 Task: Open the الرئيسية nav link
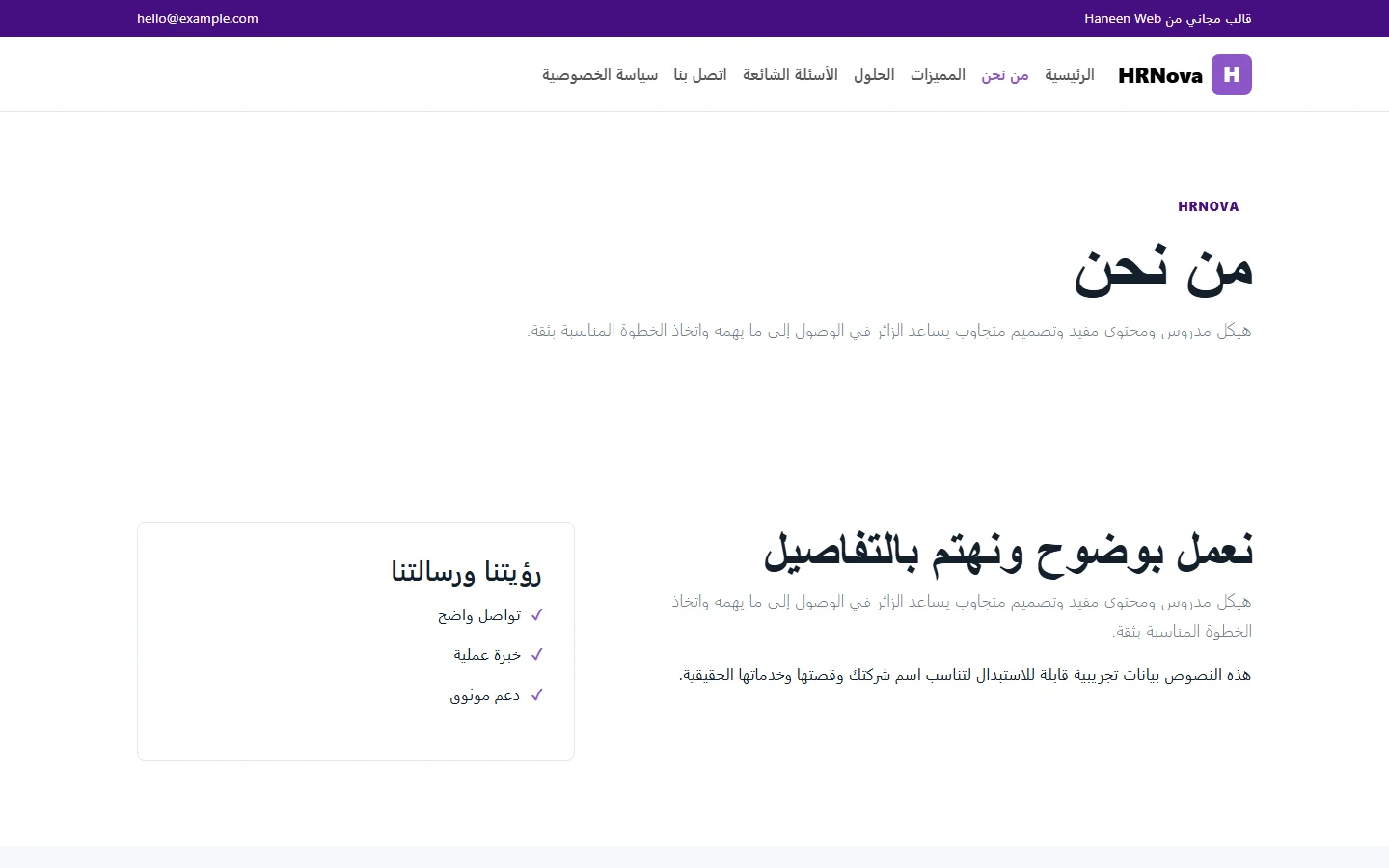click(x=1070, y=74)
